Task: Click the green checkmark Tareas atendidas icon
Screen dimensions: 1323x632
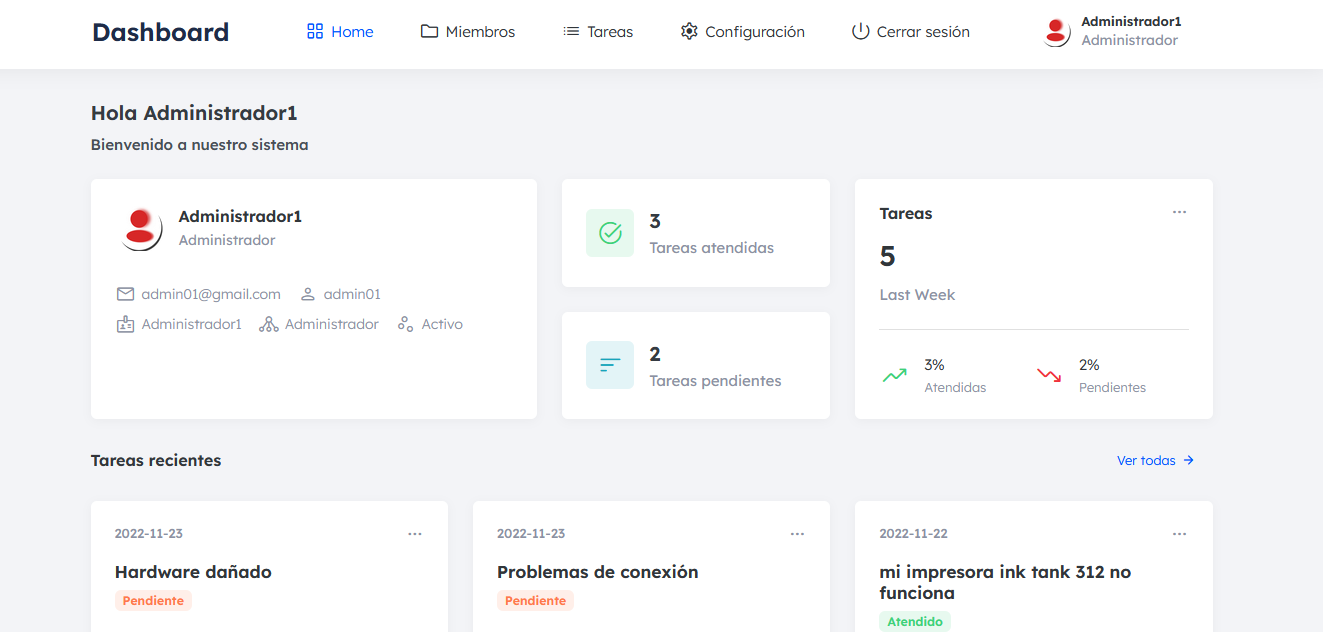Action: pos(610,233)
